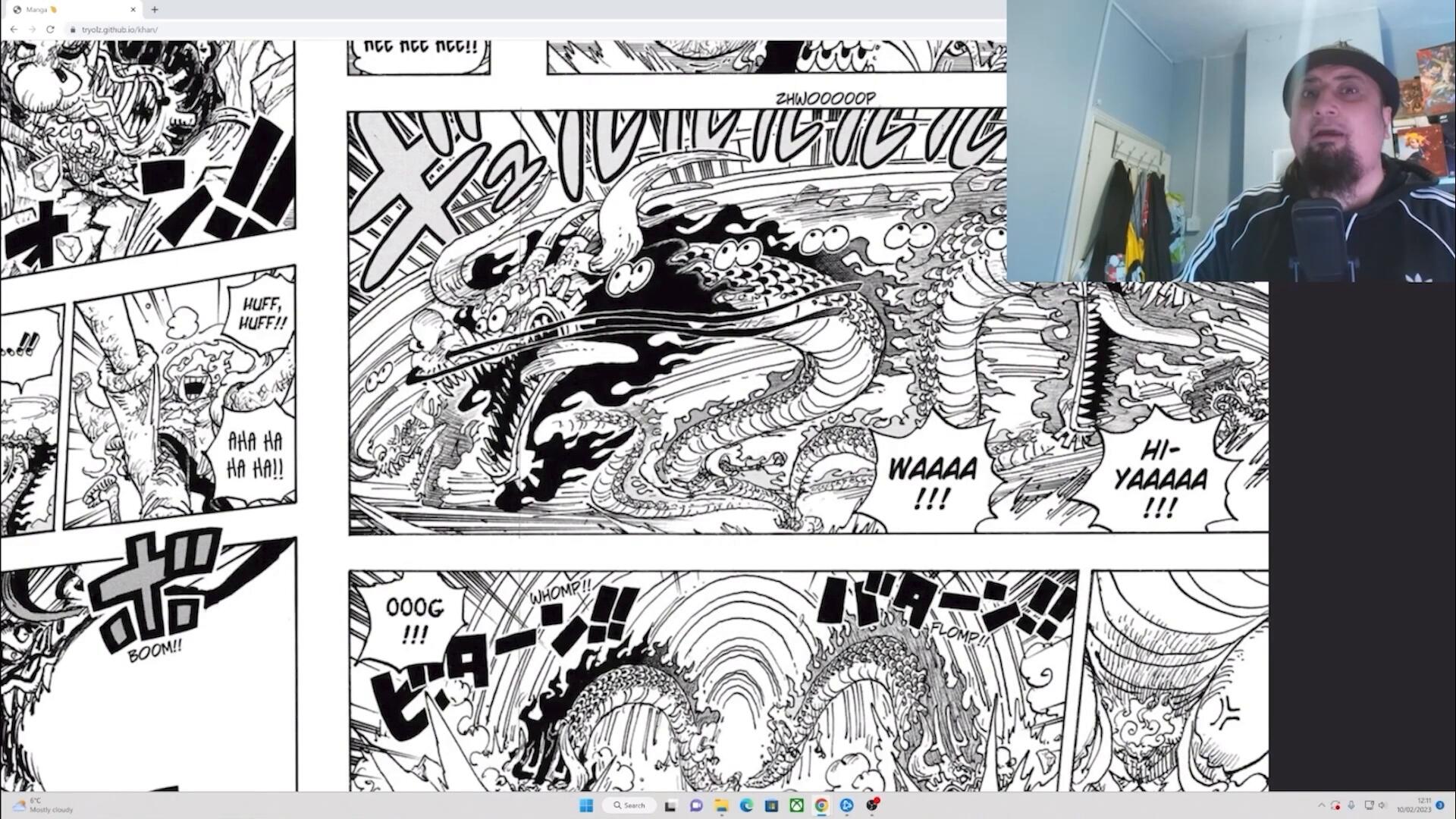Reload the manga page
The width and height of the screenshot is (1456, 819).
pos(50,30)
